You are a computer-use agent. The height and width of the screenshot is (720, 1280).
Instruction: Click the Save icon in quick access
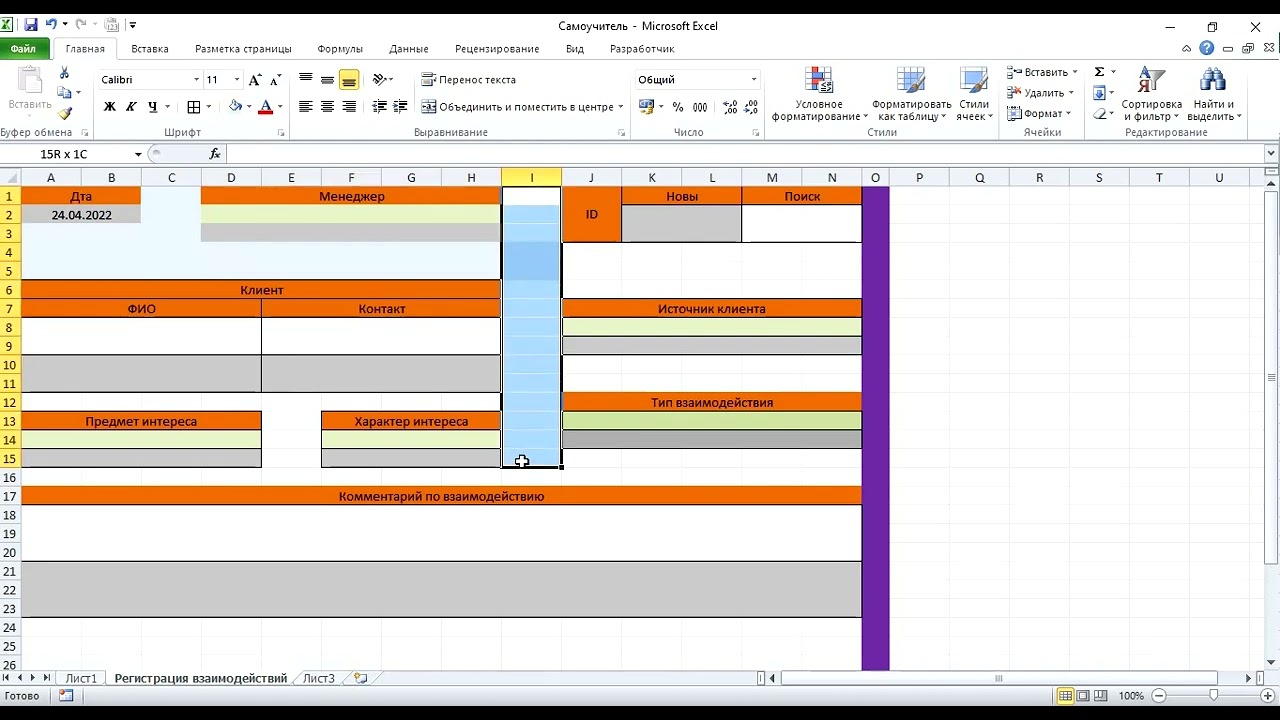[x=31, y=25]
